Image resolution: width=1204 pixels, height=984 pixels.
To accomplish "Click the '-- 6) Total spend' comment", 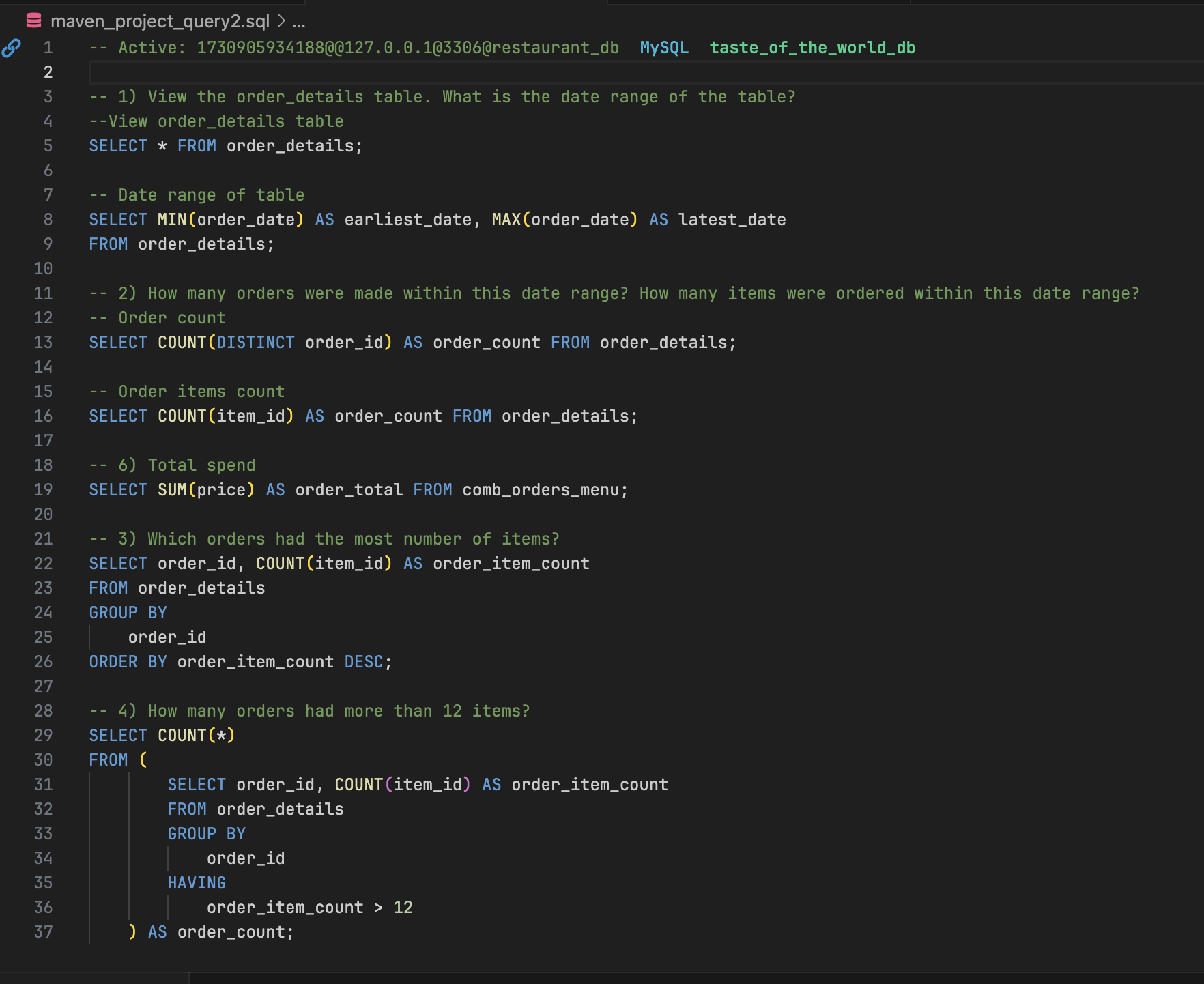I will (x=173, y=465).
